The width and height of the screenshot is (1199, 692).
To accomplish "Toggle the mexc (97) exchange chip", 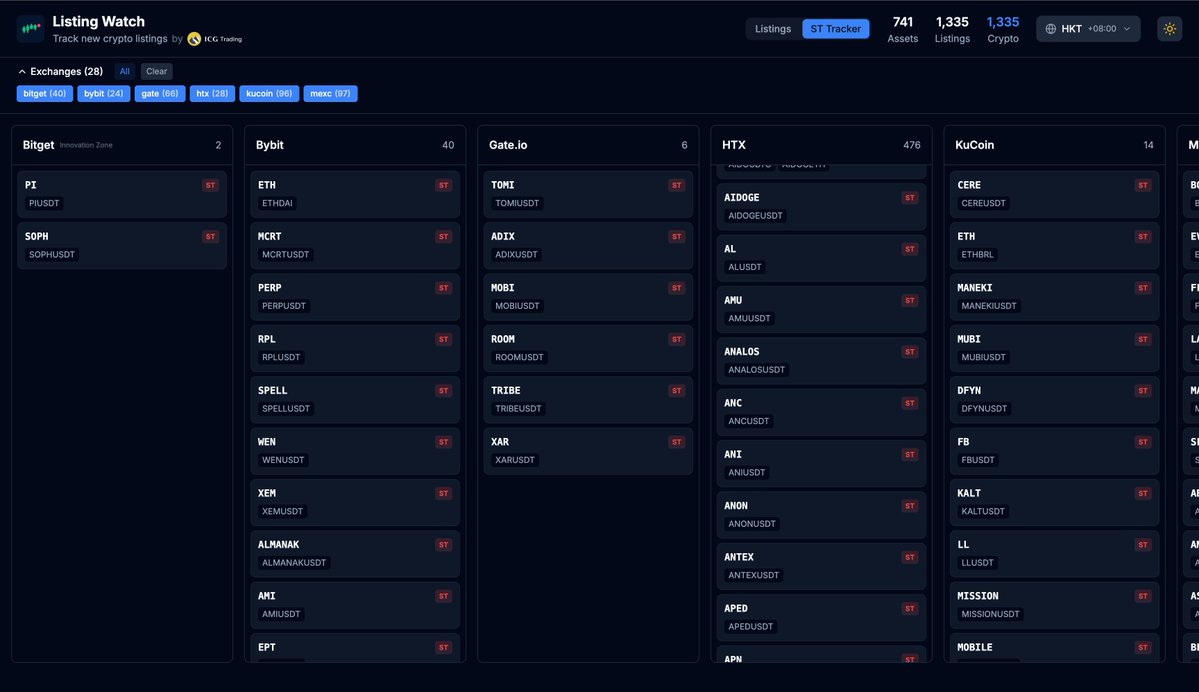I will pos(330,93).
